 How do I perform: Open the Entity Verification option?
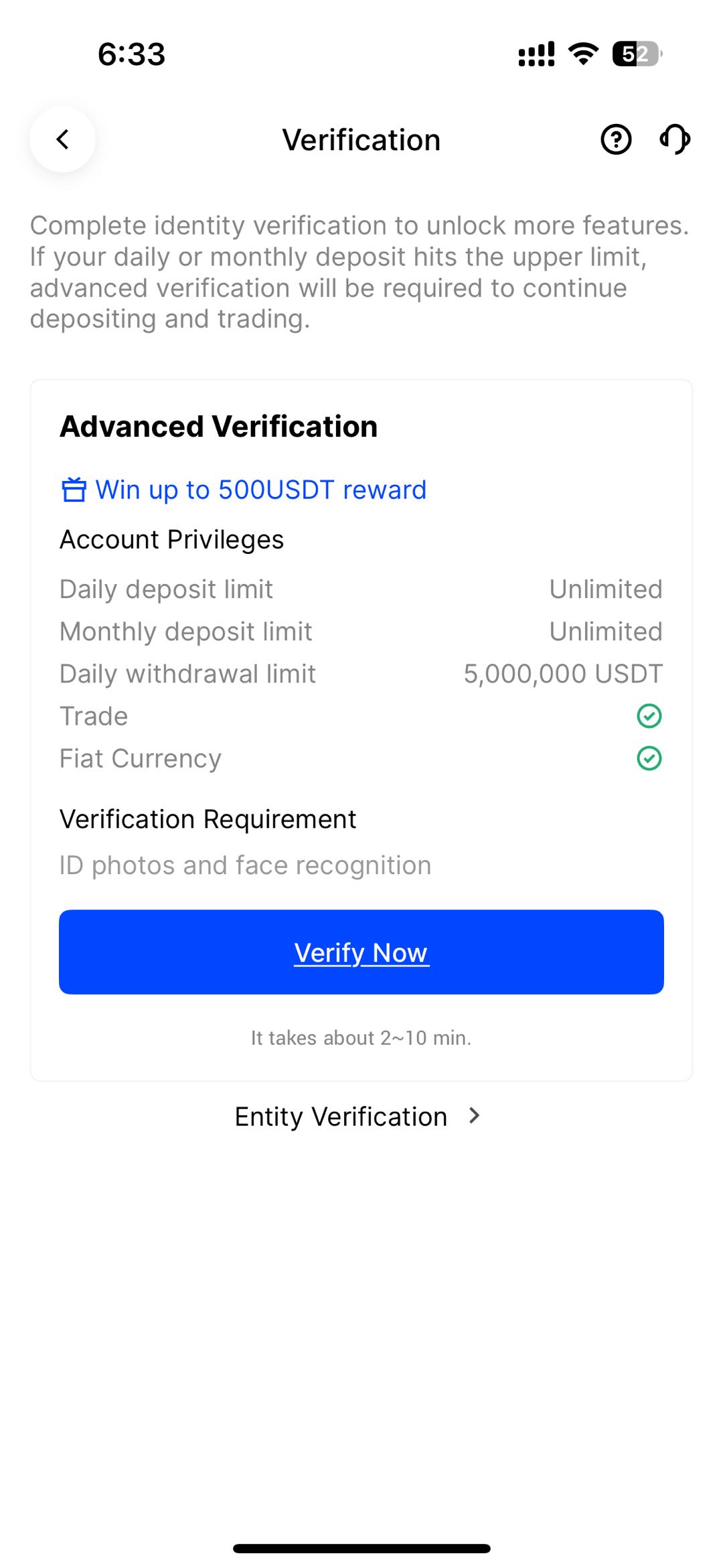click(x=341, y=1117)
